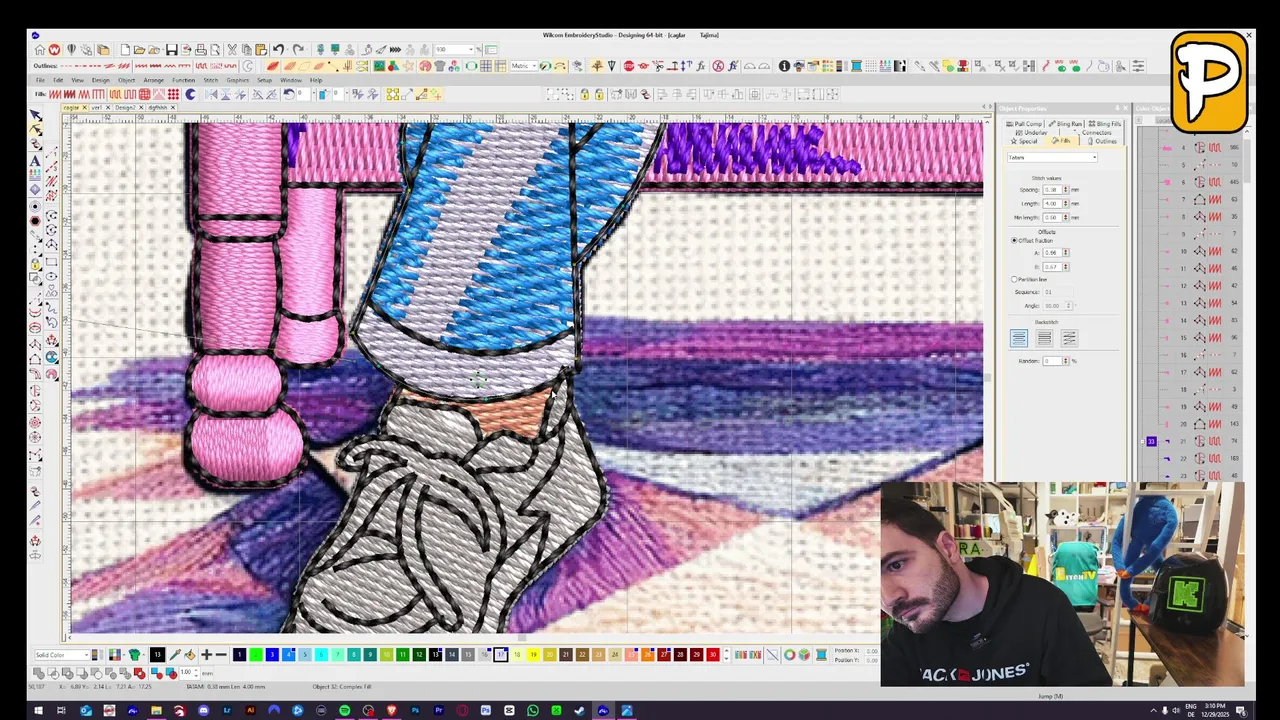Click the Windows Start button

(x=38, y=711)
